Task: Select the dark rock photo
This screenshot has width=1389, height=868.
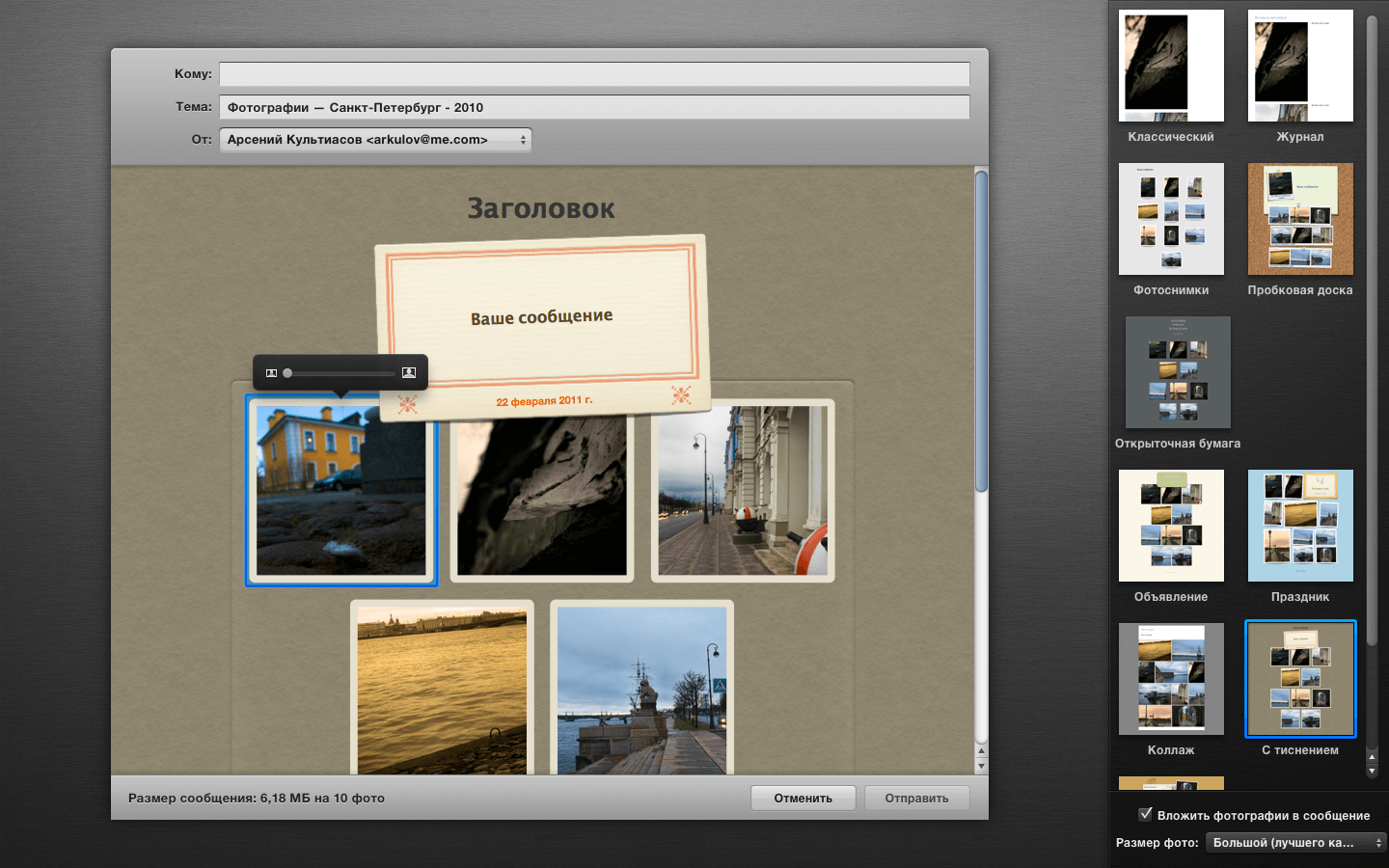Action: (x=542, y=498)
